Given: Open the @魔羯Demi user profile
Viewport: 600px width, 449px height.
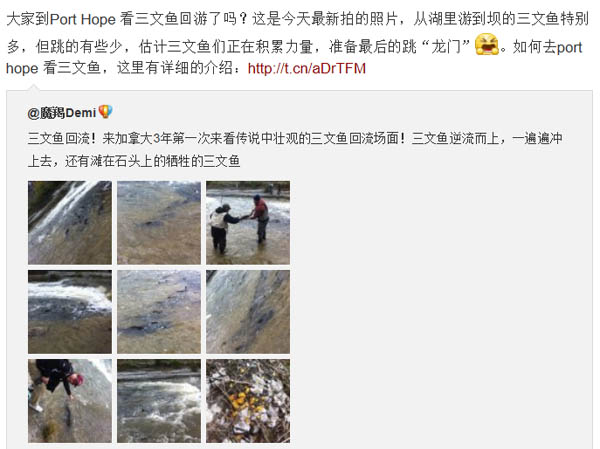Looking at the screenshot, I should [x=62, y=113].
